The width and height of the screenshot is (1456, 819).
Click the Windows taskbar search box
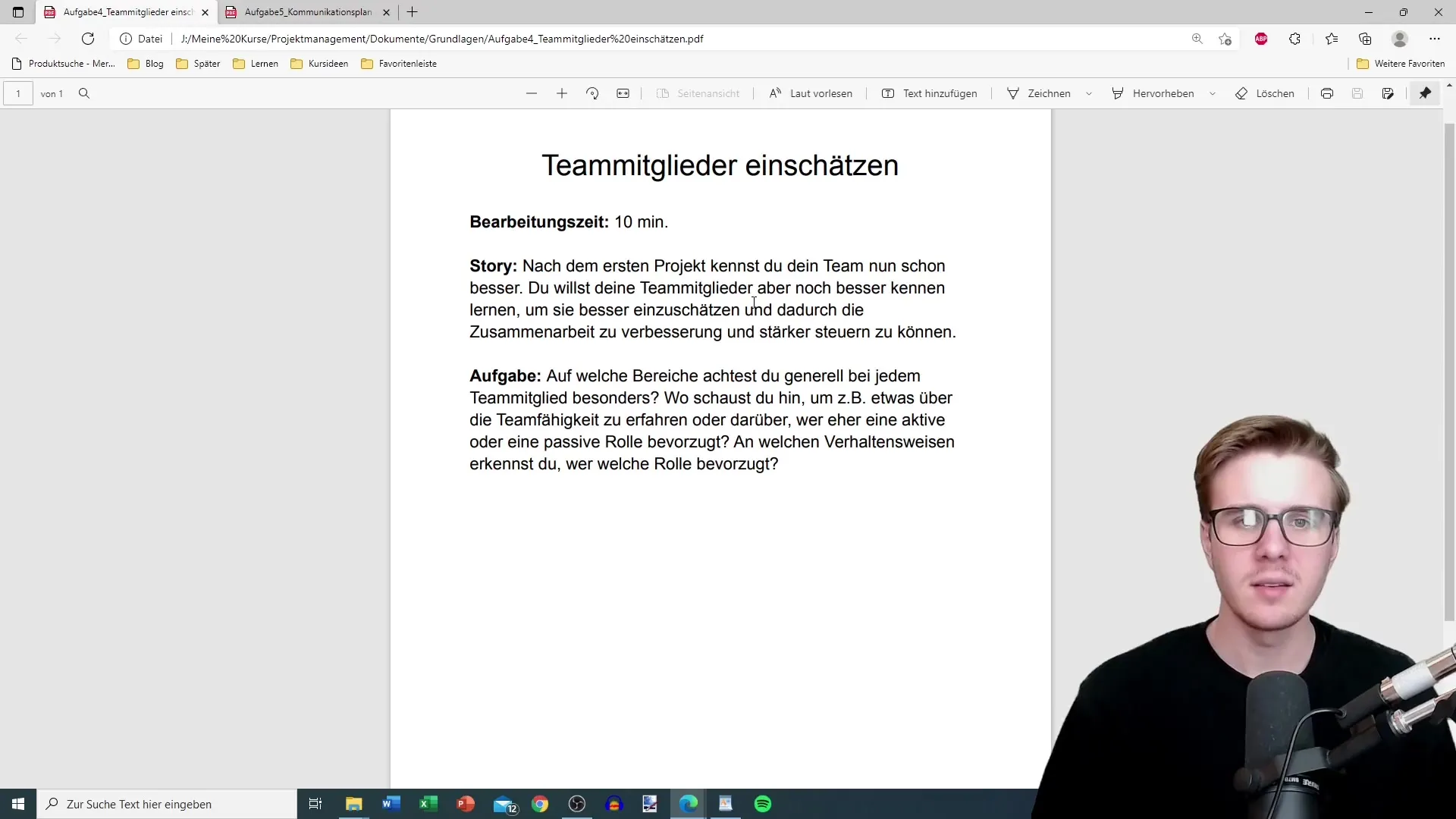click(167, 804)
